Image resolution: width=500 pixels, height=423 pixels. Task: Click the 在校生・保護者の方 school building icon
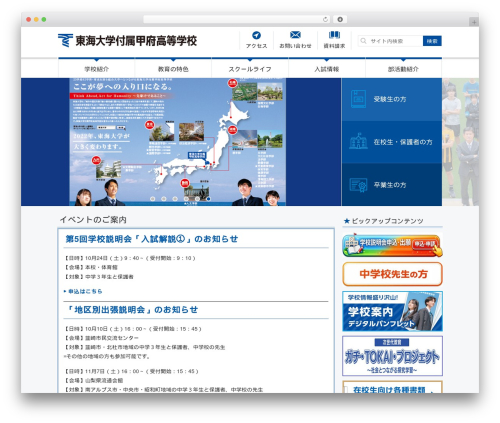pyautogui.click(x=358, y=141)
